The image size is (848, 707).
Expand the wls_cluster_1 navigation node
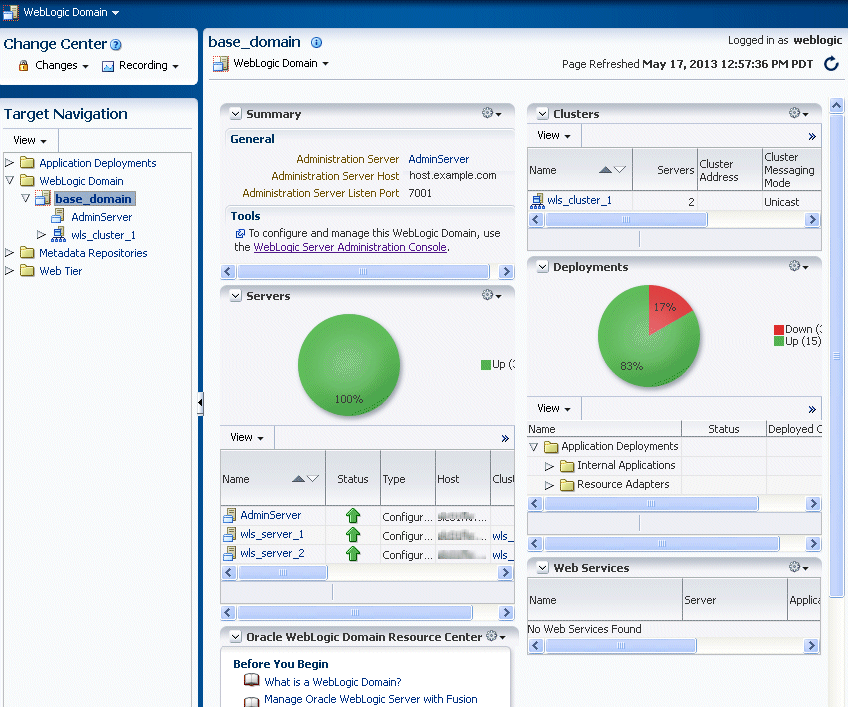[42, 234]
